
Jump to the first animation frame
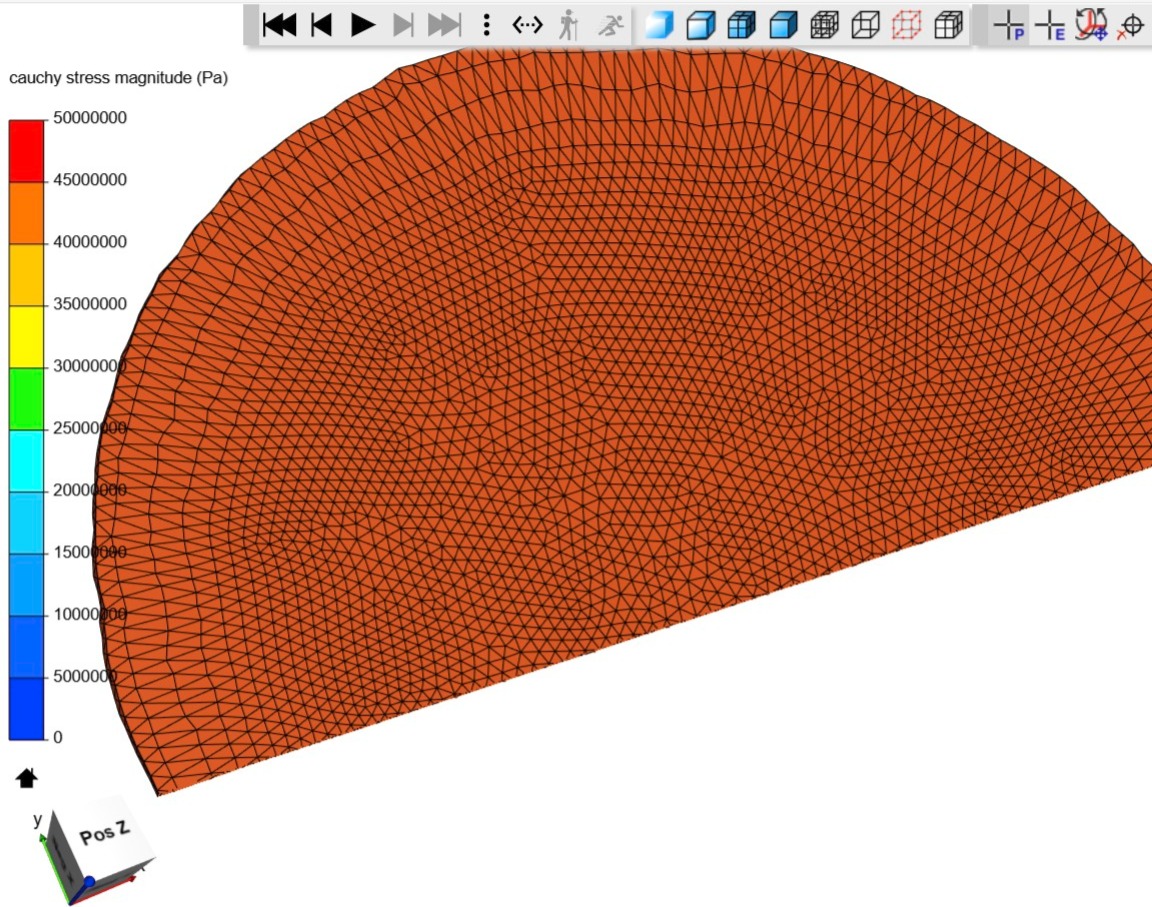[x=279, y=25]
